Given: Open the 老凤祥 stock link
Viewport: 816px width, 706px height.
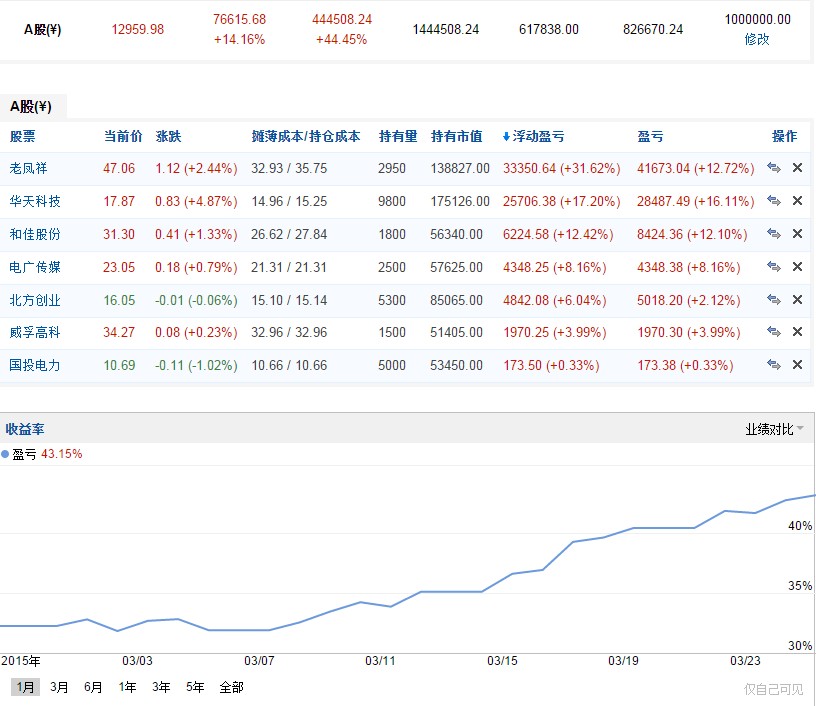Looking at the screenshot, I should coord(28,168).
